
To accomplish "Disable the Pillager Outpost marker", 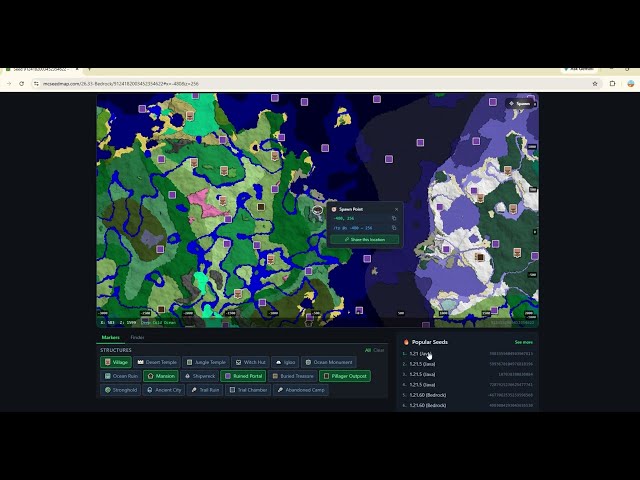I will tap(345, 376).
